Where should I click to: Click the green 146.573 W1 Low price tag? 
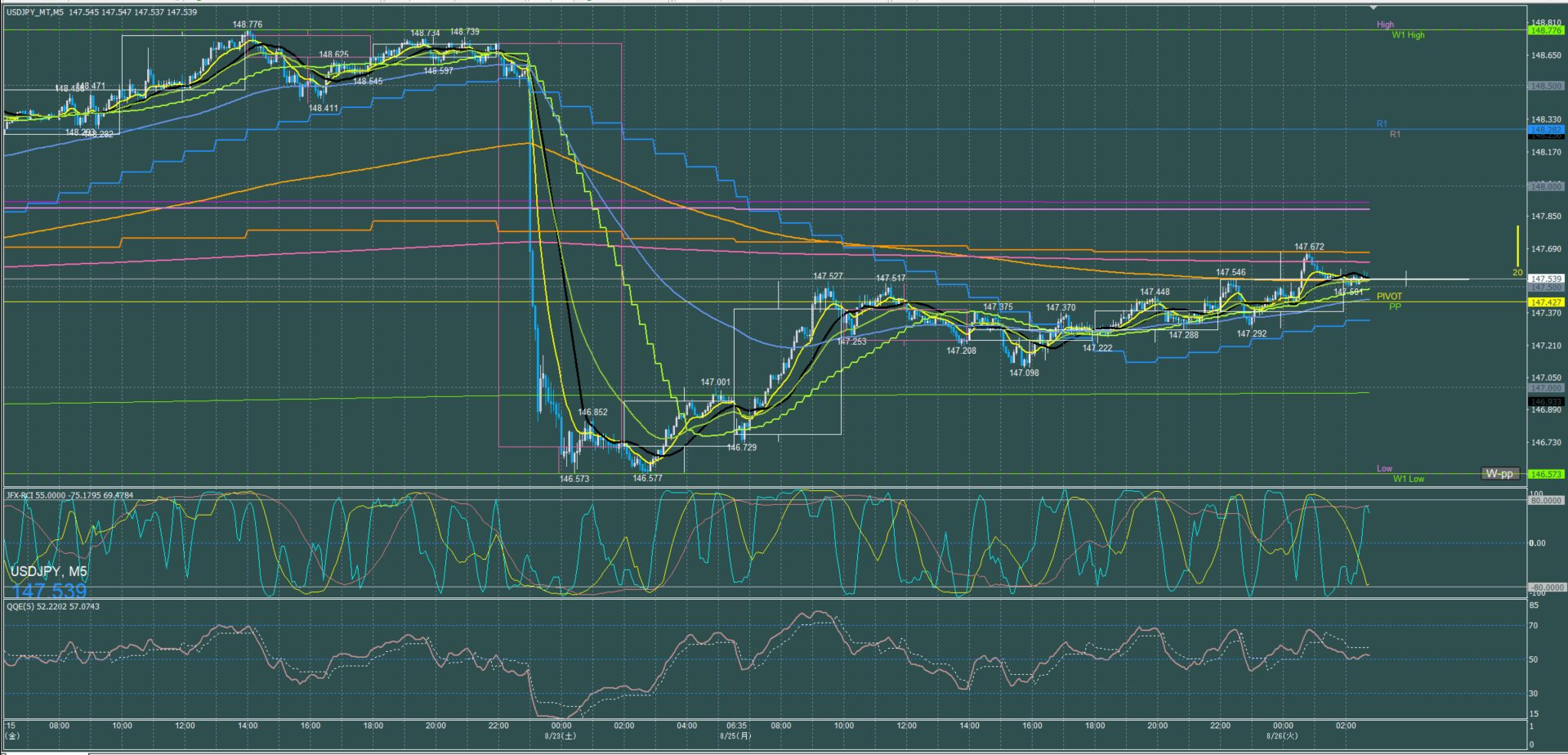click(x=1546, y=474)
